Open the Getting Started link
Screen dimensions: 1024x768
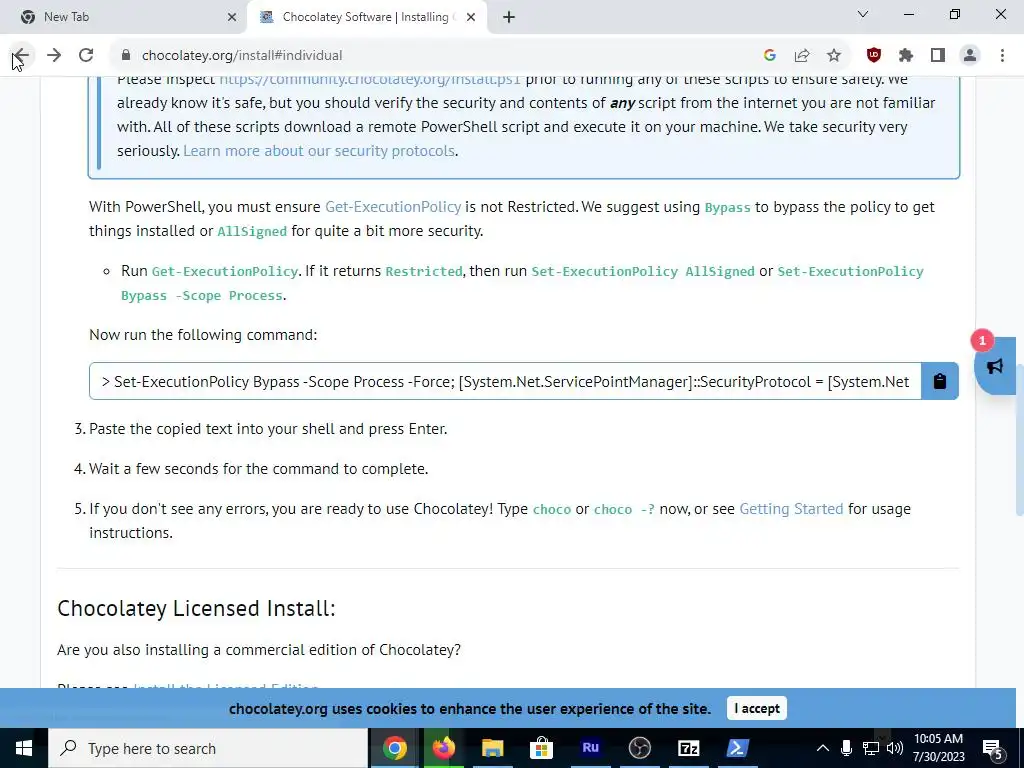click(x=791, y=509)
